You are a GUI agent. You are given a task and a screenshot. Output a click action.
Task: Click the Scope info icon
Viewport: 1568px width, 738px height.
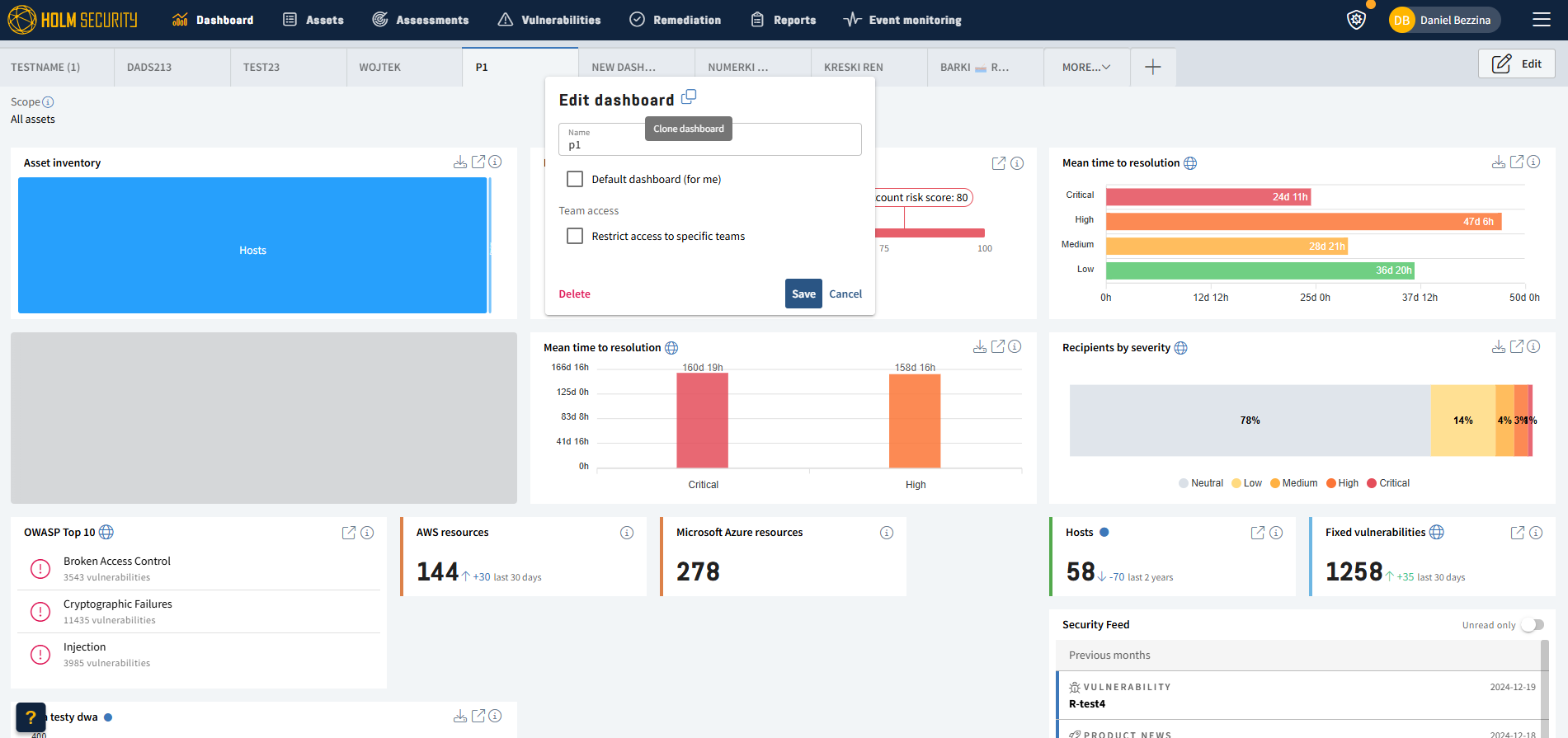48,102
